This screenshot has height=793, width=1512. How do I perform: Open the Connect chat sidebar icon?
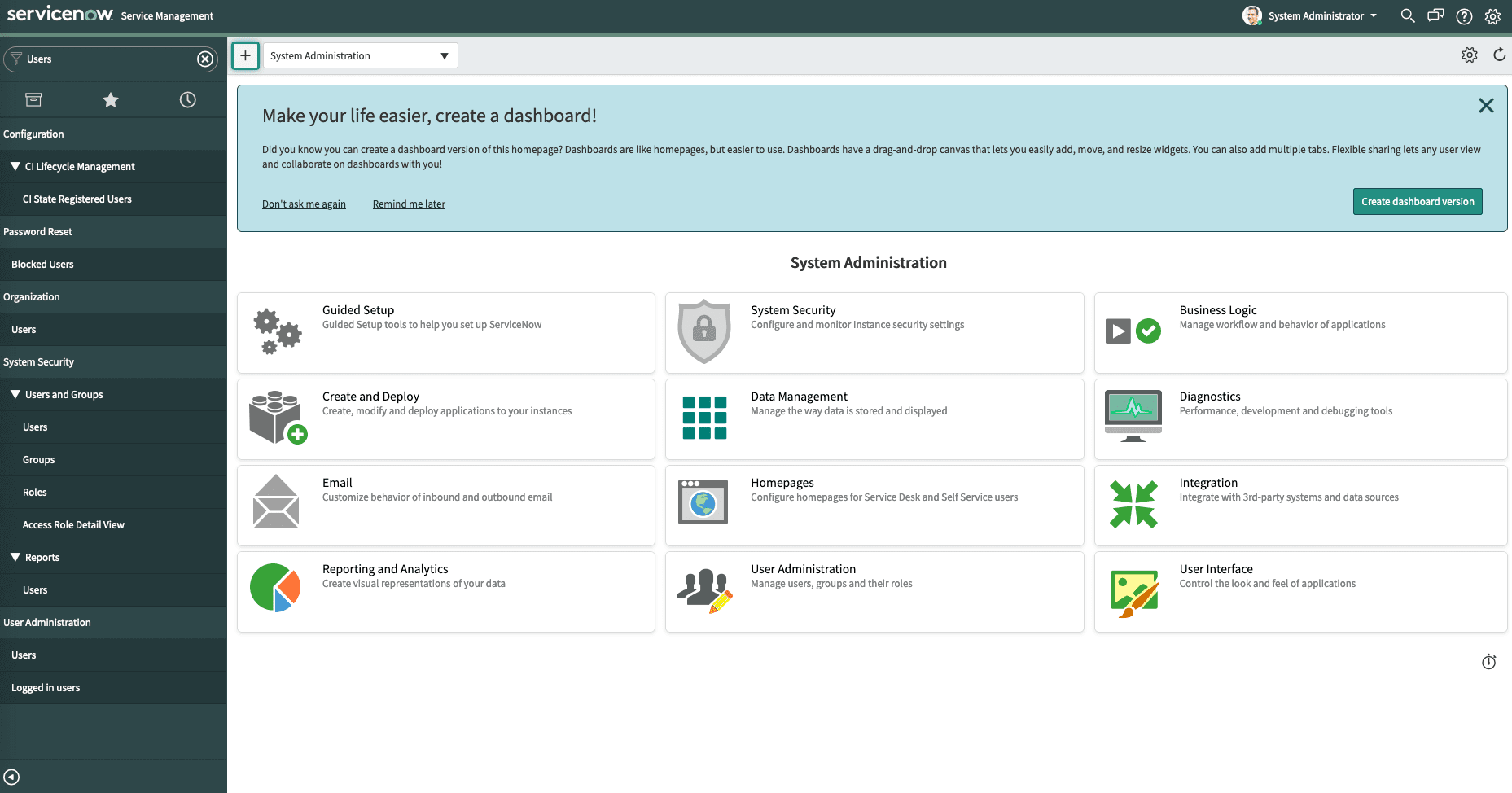click(1435, 15)
